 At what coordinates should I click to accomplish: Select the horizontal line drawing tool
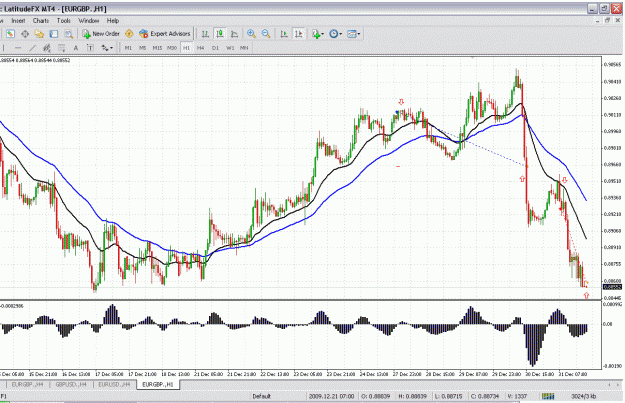18,48
